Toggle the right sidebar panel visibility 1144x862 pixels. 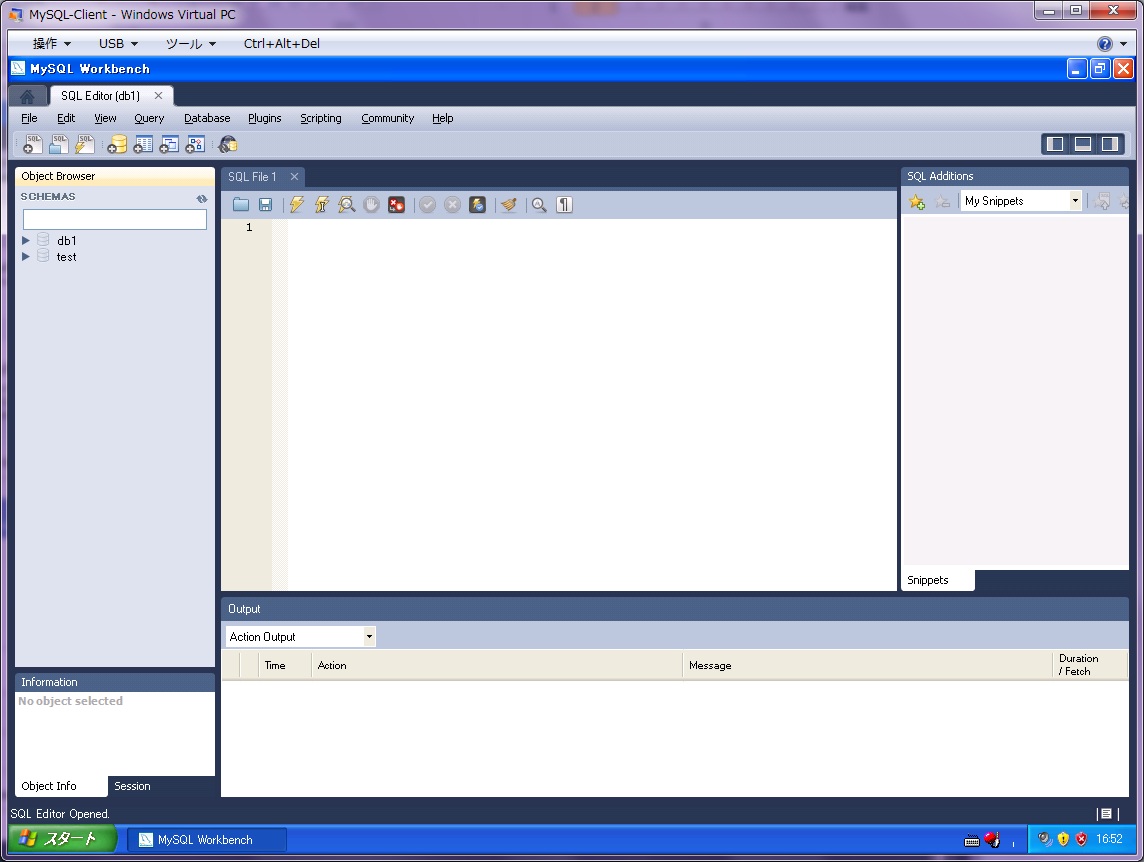[x=1110, y=144]
